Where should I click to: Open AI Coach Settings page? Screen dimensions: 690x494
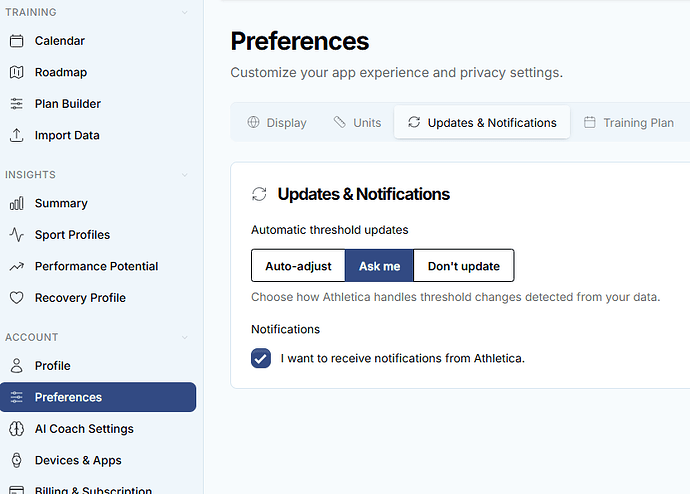point(84,429)
